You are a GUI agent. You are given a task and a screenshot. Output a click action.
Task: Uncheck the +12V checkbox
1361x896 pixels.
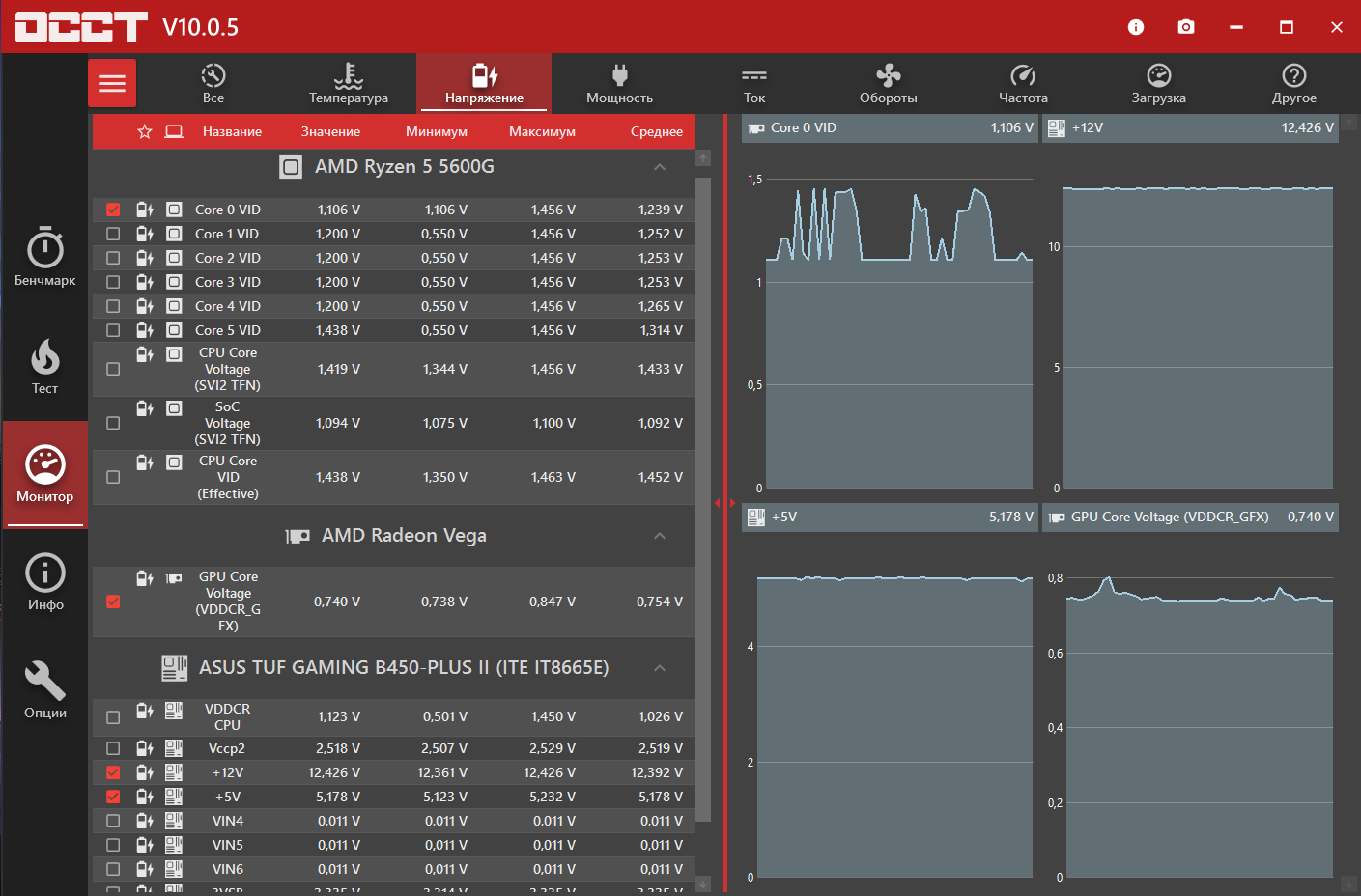[x=113, y=772]
